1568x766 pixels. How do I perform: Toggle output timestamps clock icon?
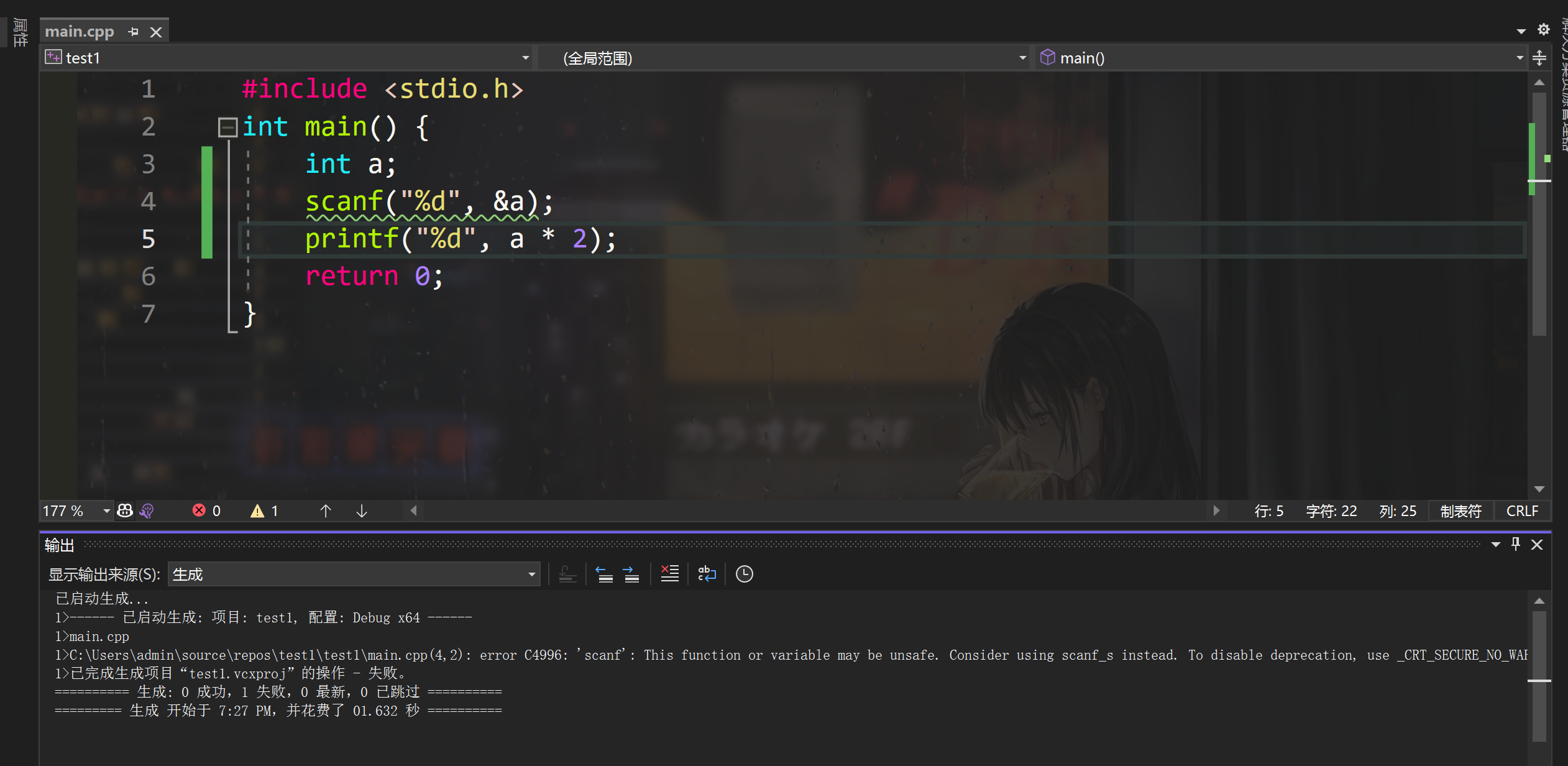(x=744, y=573)
